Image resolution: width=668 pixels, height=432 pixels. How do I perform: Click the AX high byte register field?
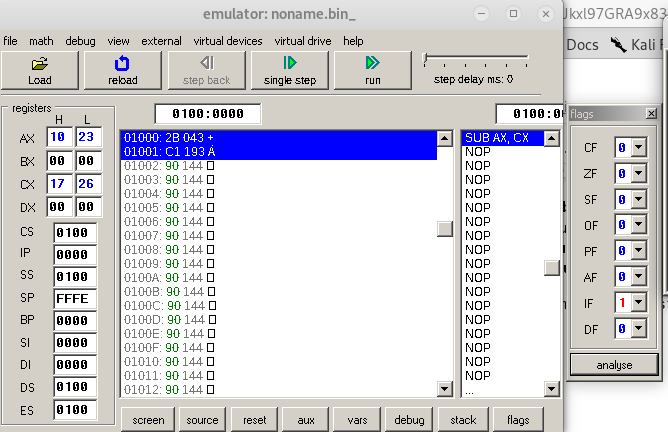tap(59, 138)
